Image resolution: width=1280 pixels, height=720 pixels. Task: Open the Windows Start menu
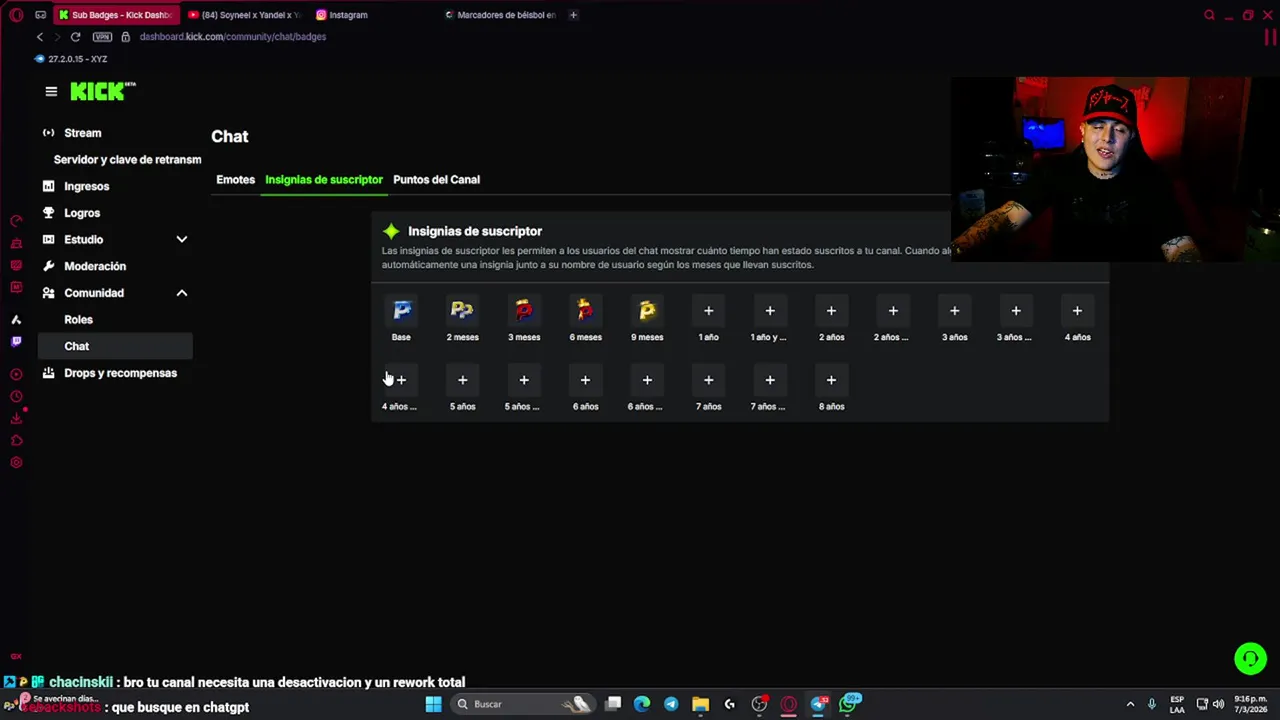tap(433, 704)
